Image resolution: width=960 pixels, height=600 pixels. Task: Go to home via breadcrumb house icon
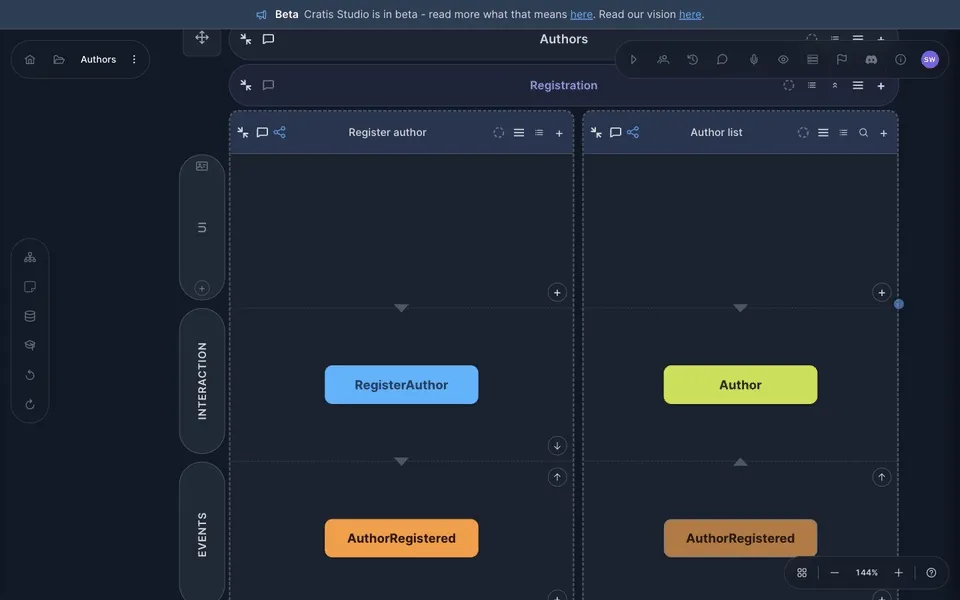(29, 59)
